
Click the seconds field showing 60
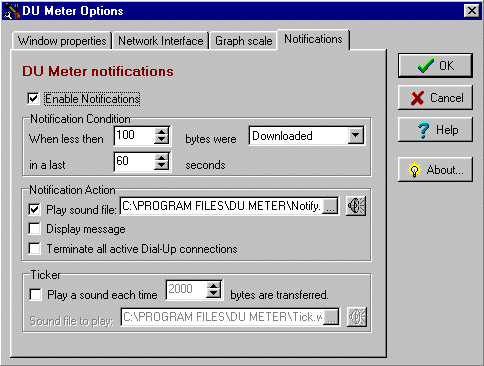[x=134, y=162]
